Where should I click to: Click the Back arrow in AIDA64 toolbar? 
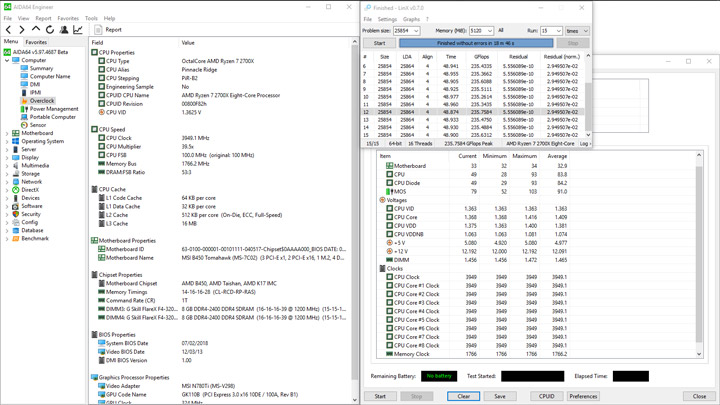click(8, 30)
